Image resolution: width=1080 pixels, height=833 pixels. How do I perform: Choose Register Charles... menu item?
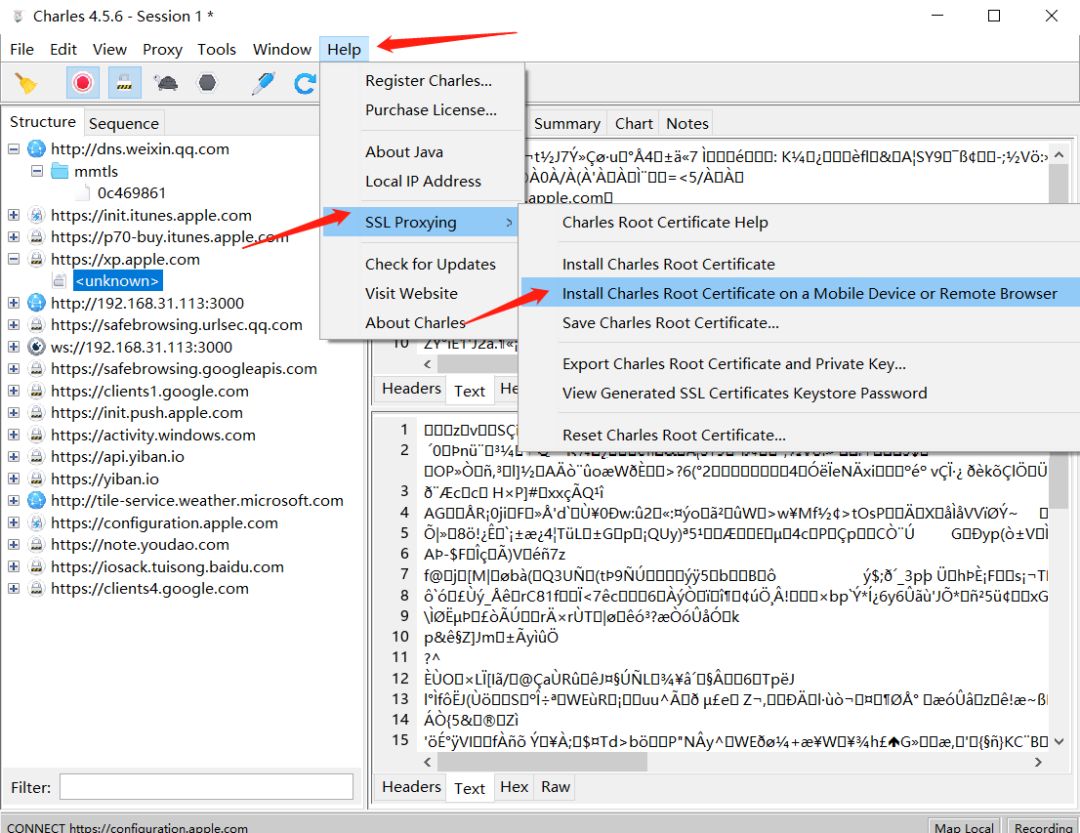[428, 81]
